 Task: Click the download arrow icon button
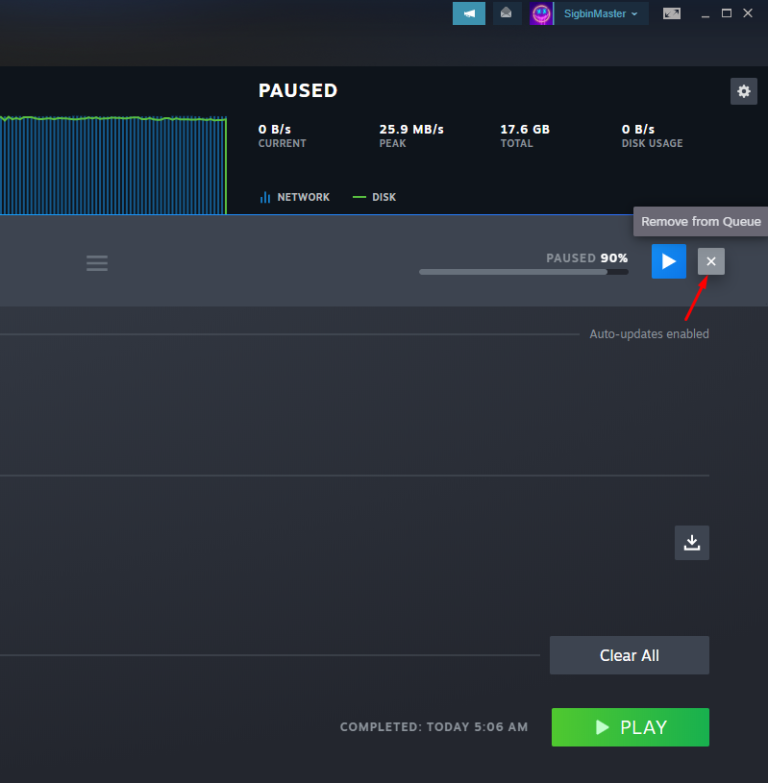point(692,542)
